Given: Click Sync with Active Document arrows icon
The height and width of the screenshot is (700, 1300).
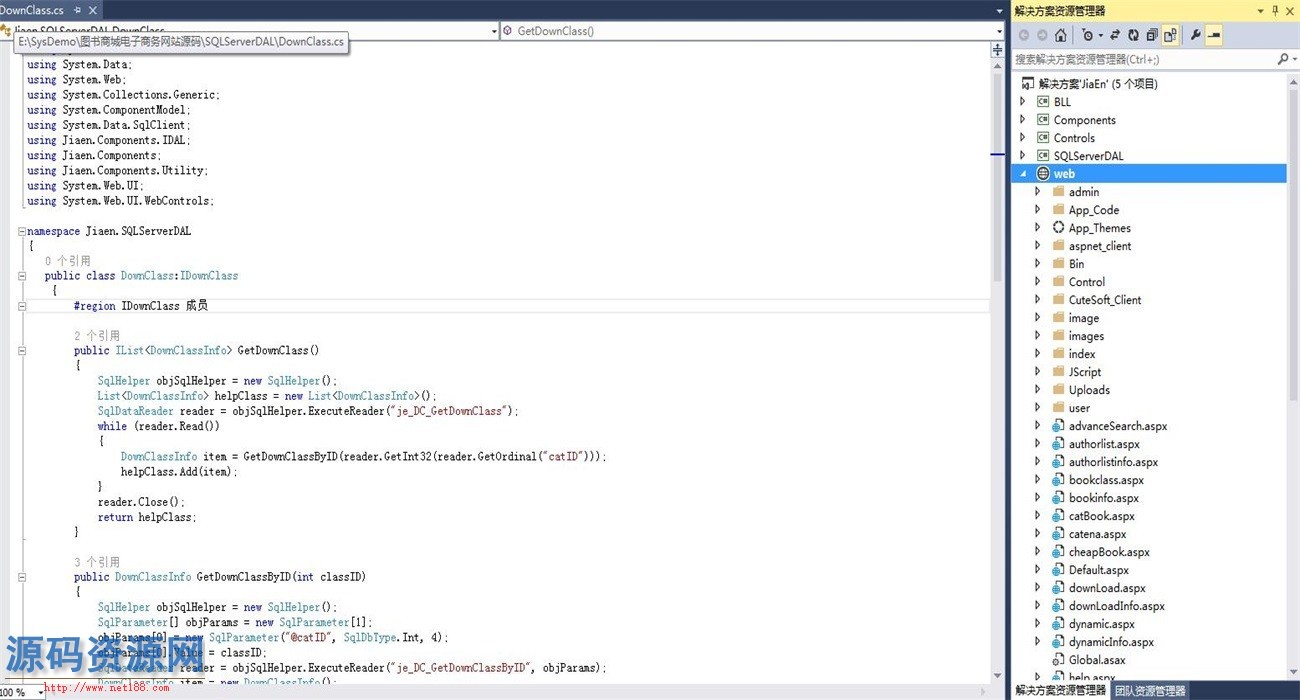Looking at the screenshot, I should point(1115,35).
